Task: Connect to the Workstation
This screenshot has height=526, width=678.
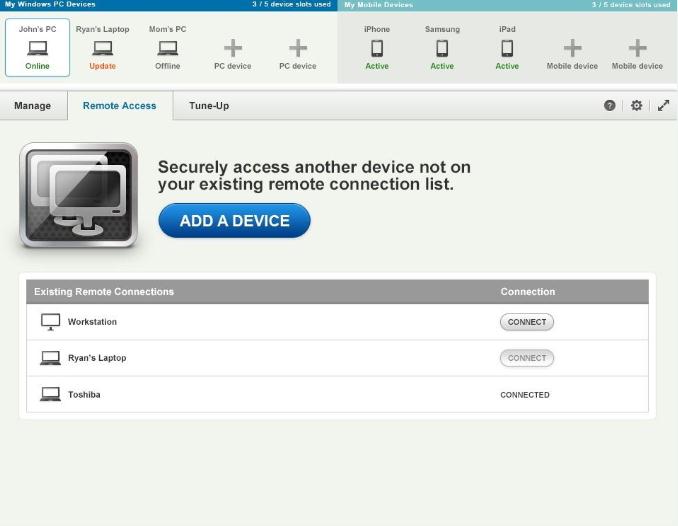Action: 526,322
